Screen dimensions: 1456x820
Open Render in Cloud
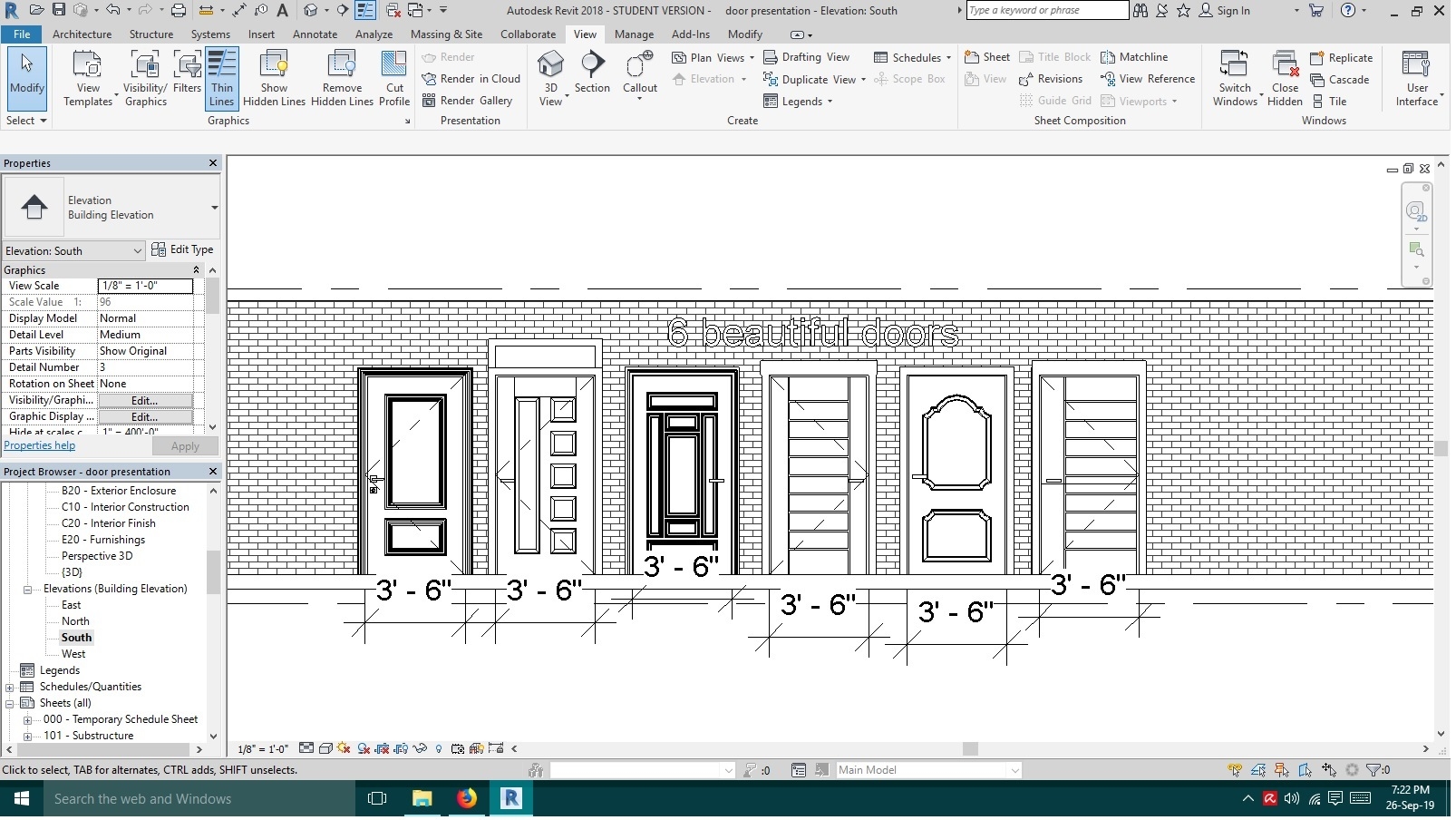471,79
